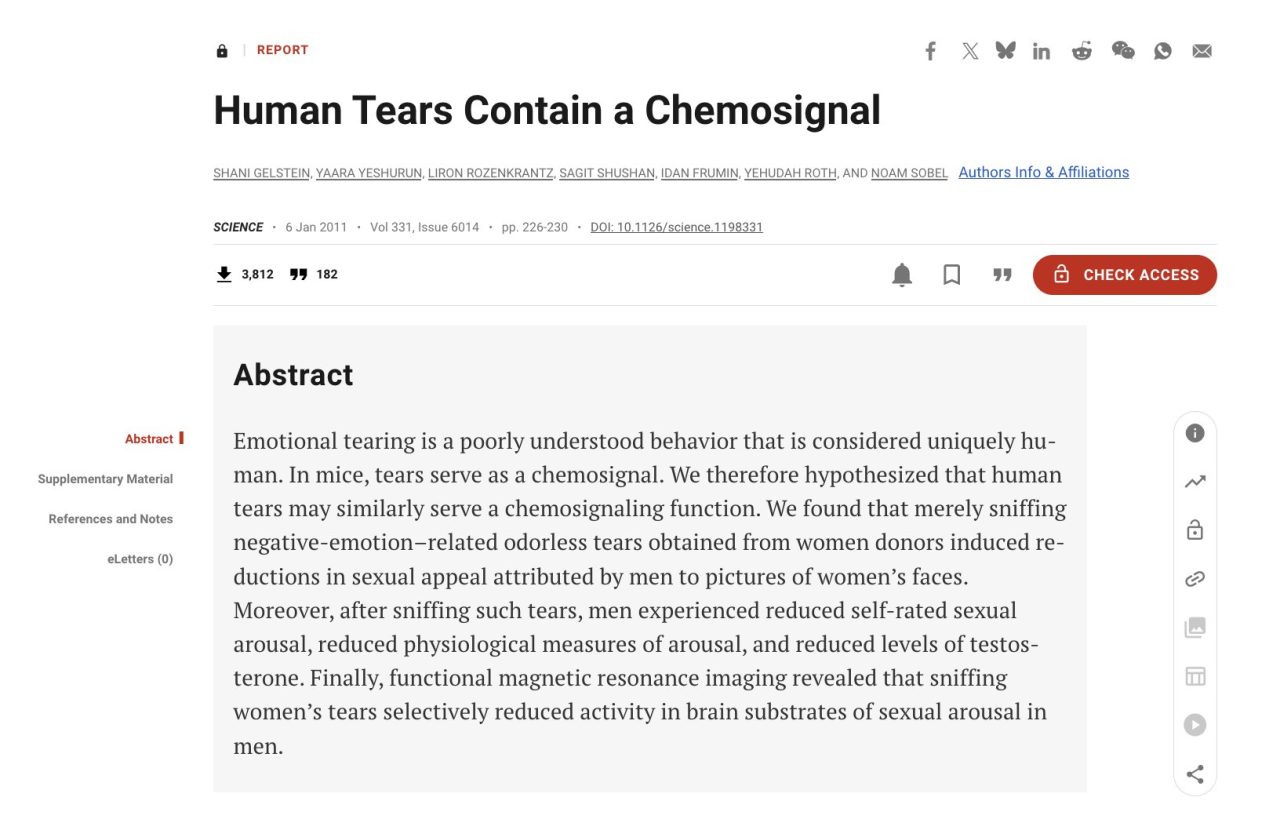Share article via WeChat icon
This screenshot has width=1280, height=819.
1123,51
